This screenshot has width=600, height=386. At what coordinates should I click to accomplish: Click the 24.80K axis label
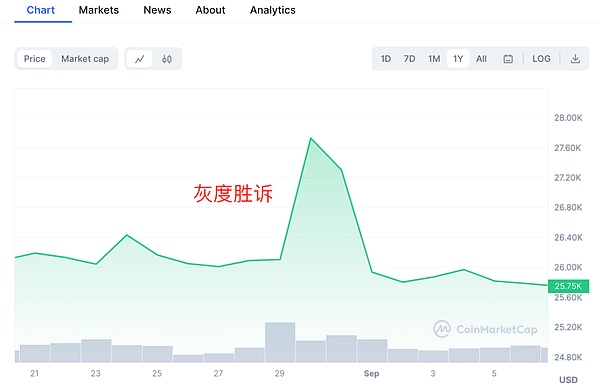tap(568, 357)
